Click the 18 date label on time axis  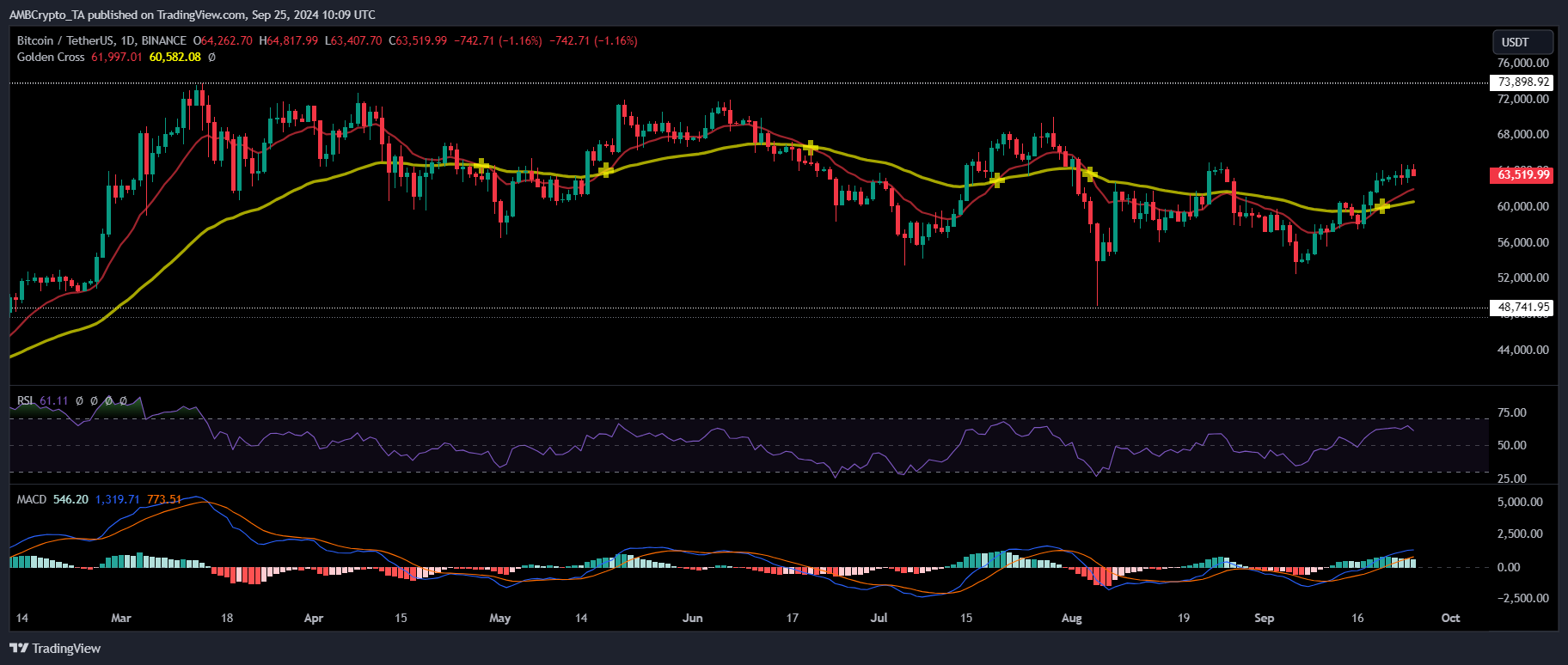coord(227,618)
